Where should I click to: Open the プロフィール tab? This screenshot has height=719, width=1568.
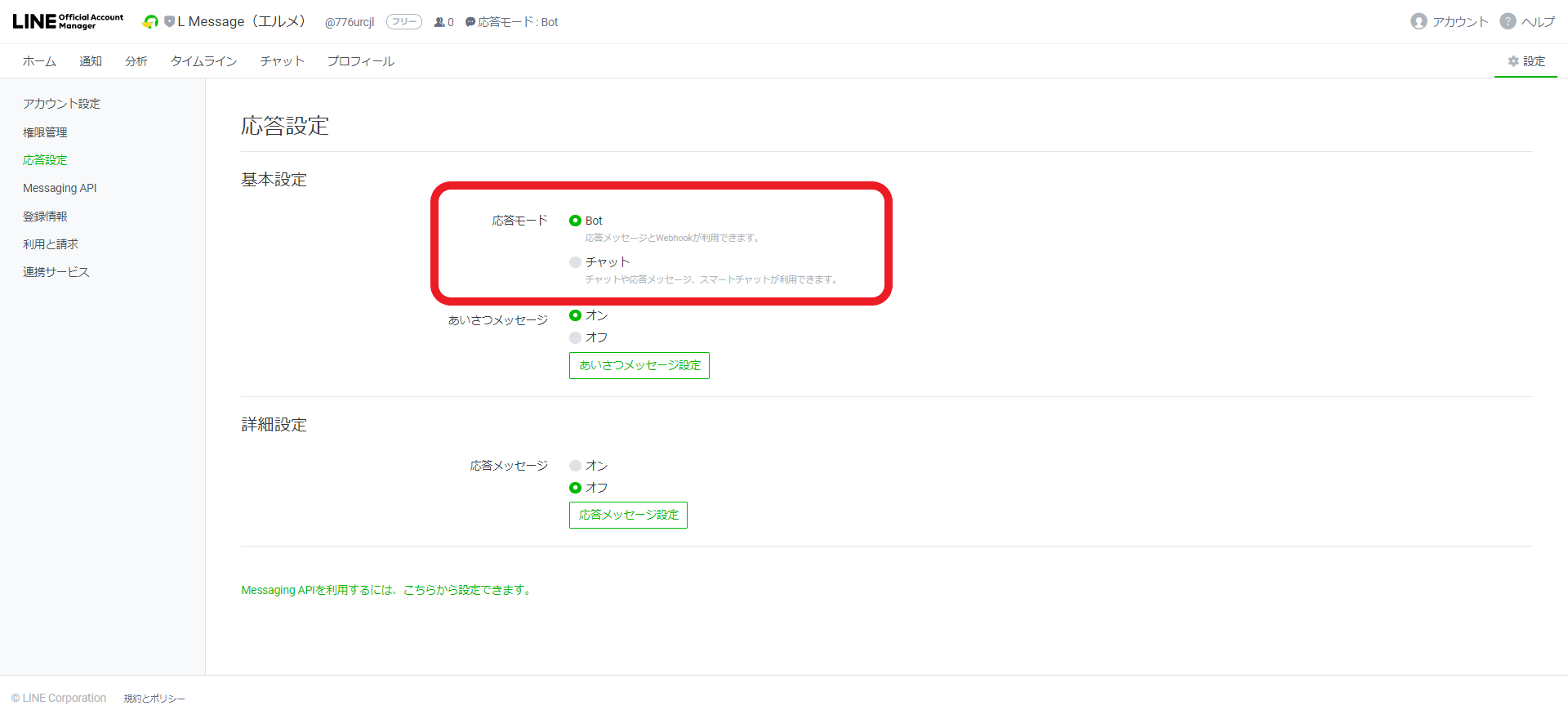click(x=360, y=61)
